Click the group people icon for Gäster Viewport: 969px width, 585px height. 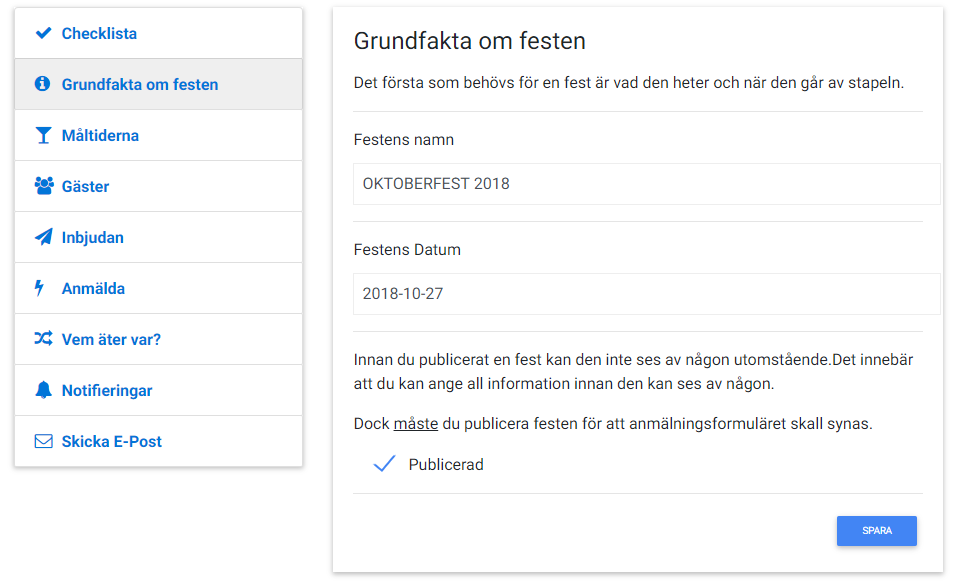tap(43, 185)
